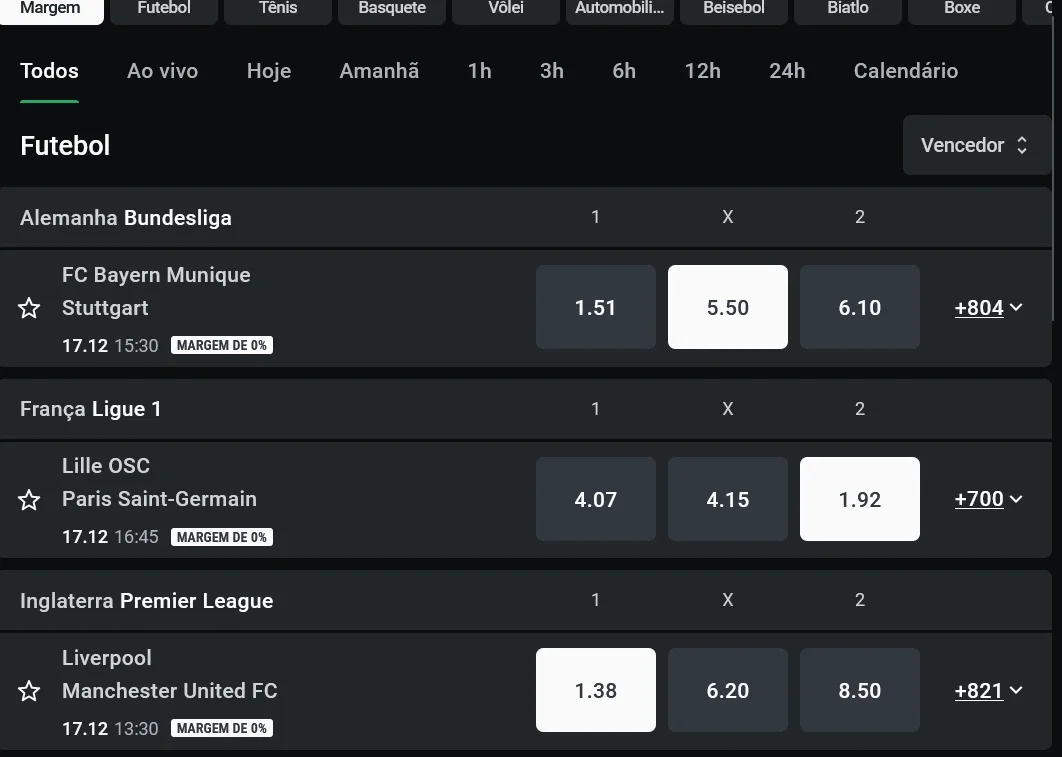The height and width of the screenshot is (757, 1062).
Task: Favorite the Bayern Munique vs Stuttgart match
Action: click(x=29, y=308)
